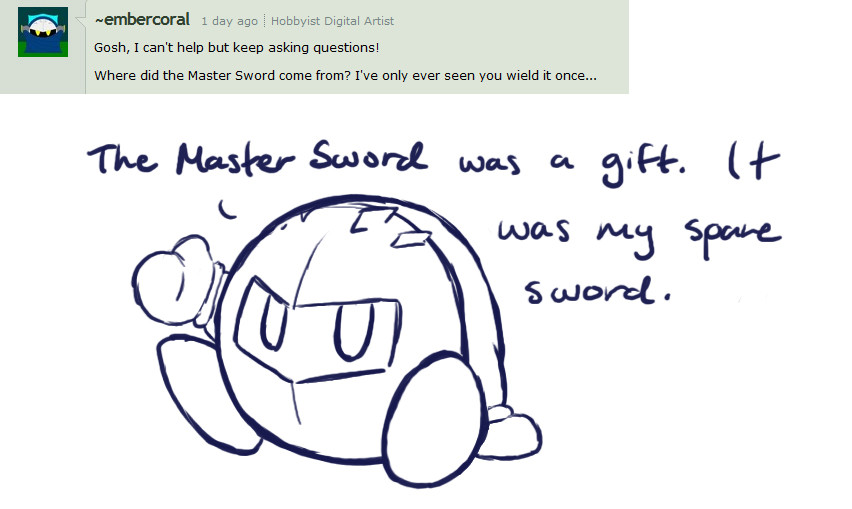The height and width of the screenshot is (509, 852).
Task: Click the crescent mark above character's head
Action: tap(226, 210)
